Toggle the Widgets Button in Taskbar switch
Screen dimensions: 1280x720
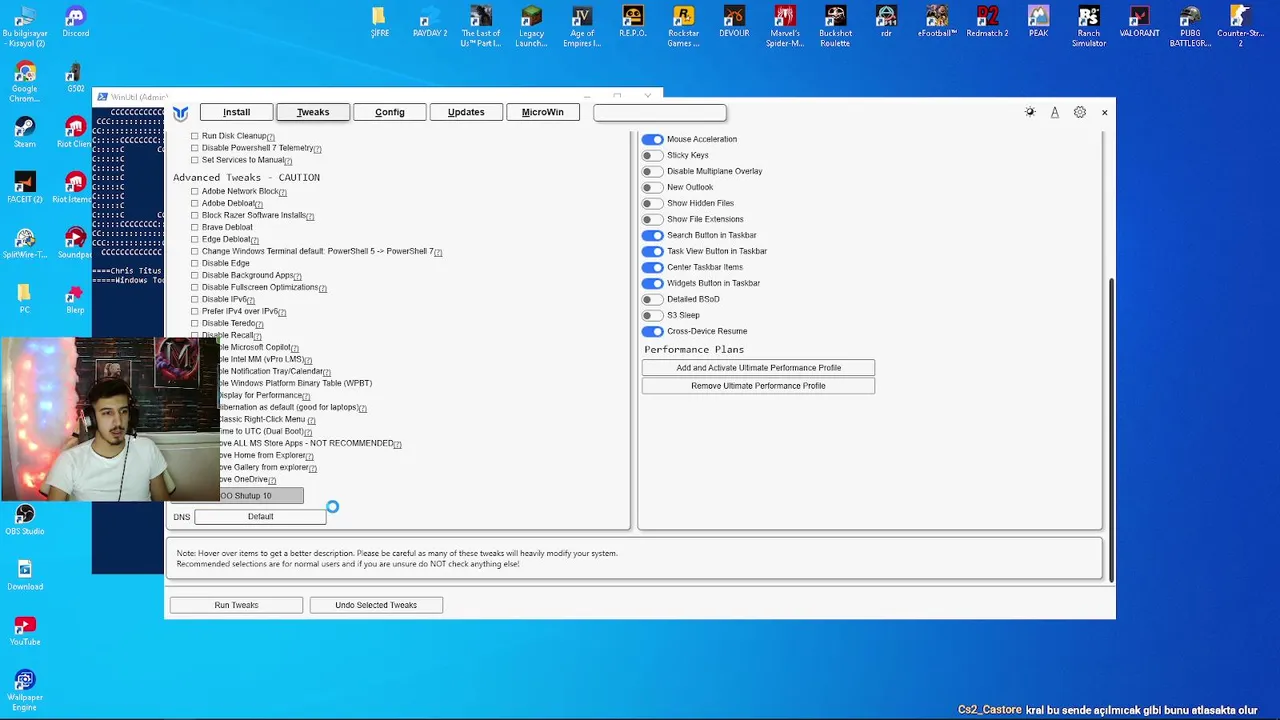click(652, 283)
